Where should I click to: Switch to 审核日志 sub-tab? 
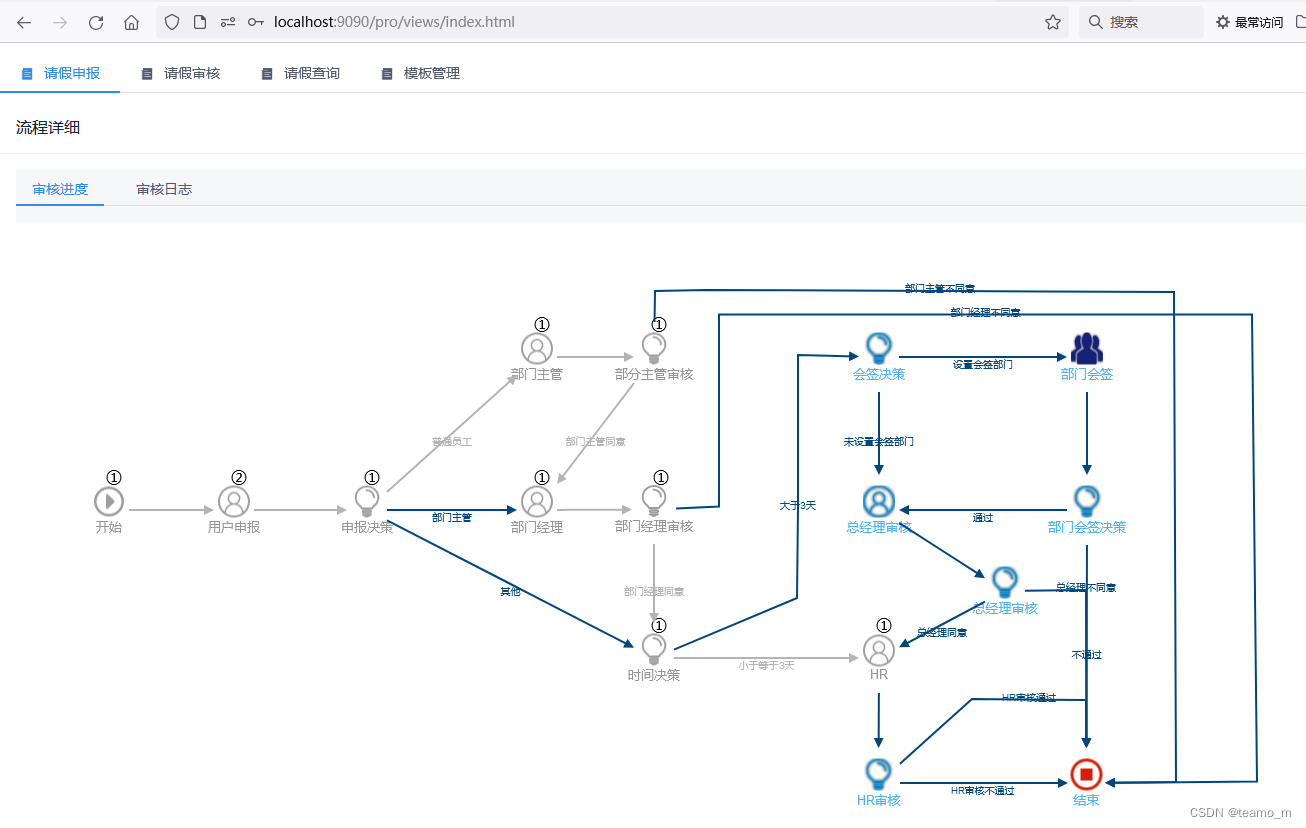(164, 189)
